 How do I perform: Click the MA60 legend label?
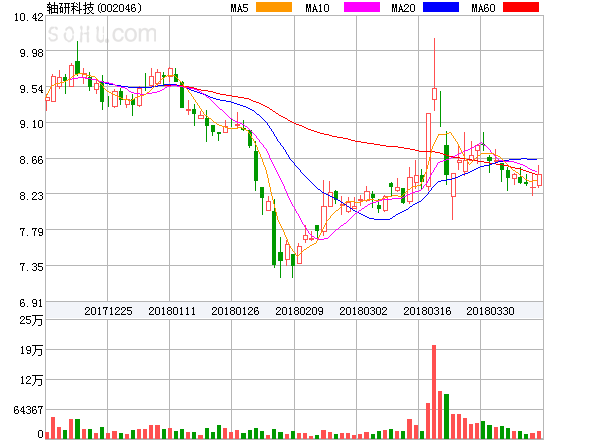(483, 8)
